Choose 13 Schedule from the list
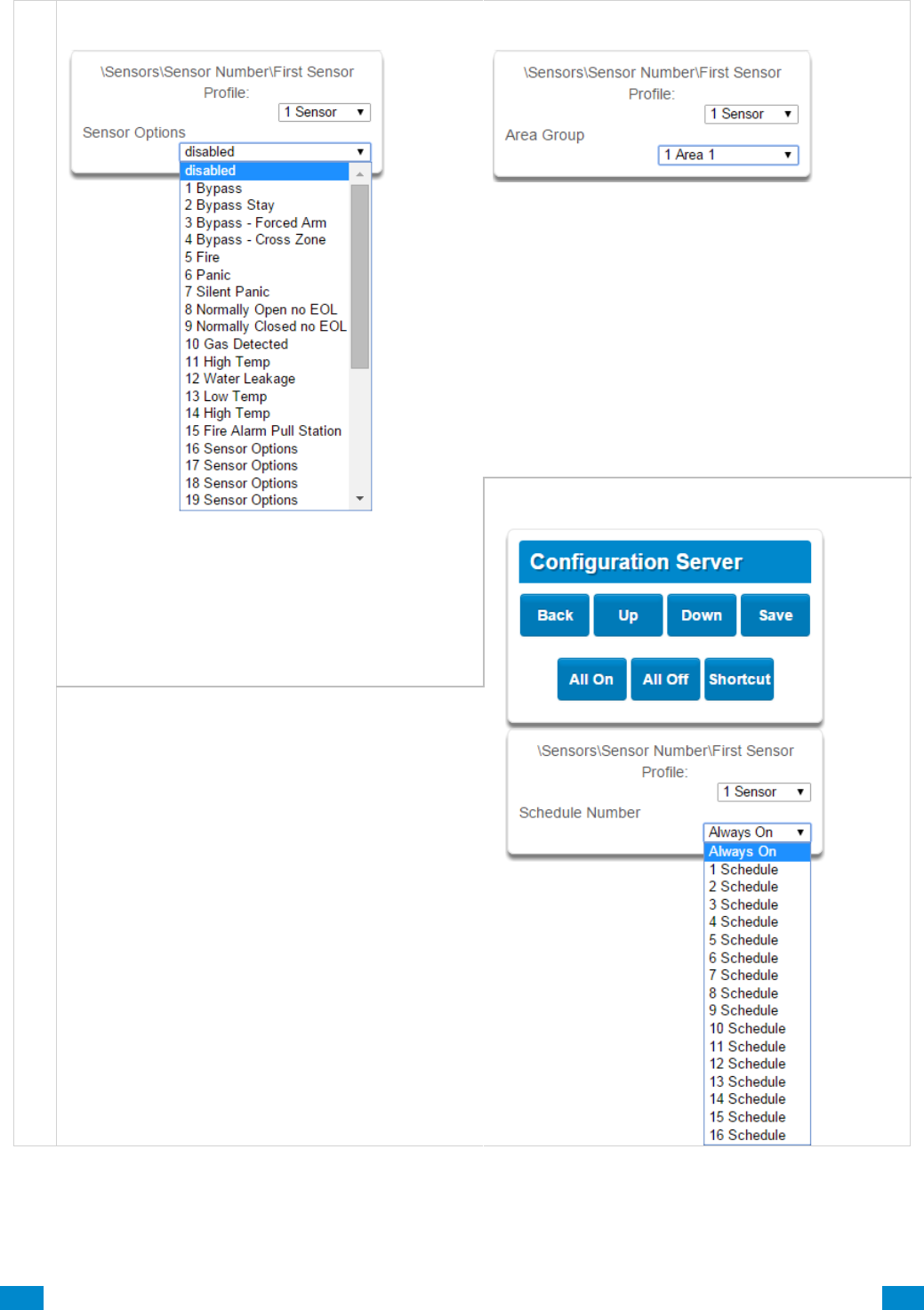This screenshot has height=1310, width=924. point(757,1081)
